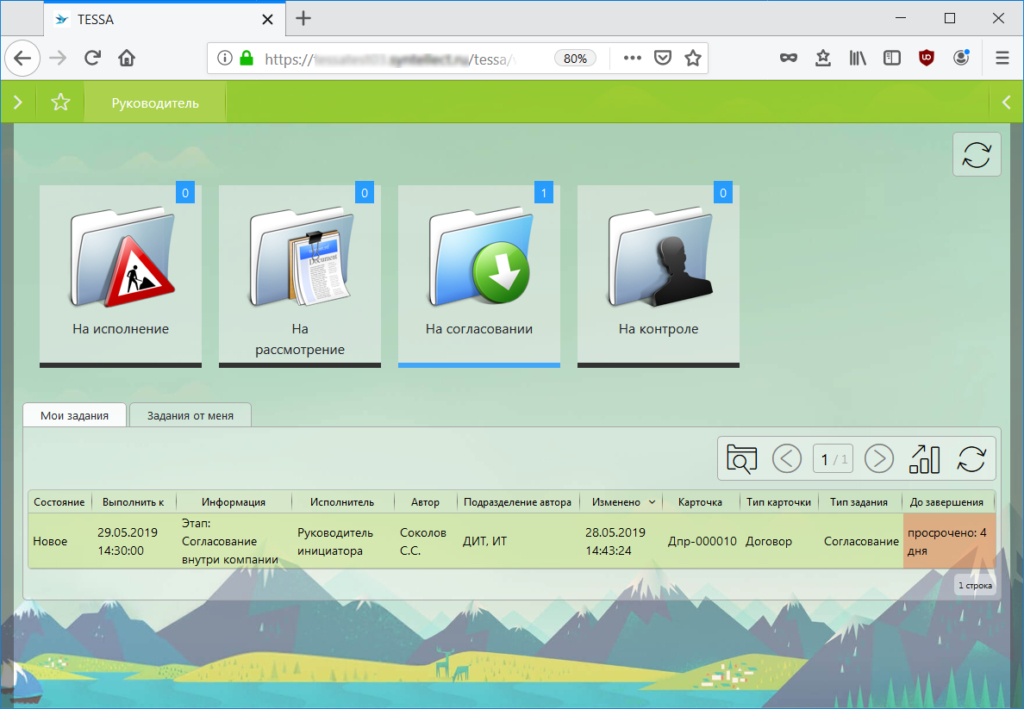Click the favorites star in the green bar
Viewport: 1024px width, 709px height.
click(61, 102)
